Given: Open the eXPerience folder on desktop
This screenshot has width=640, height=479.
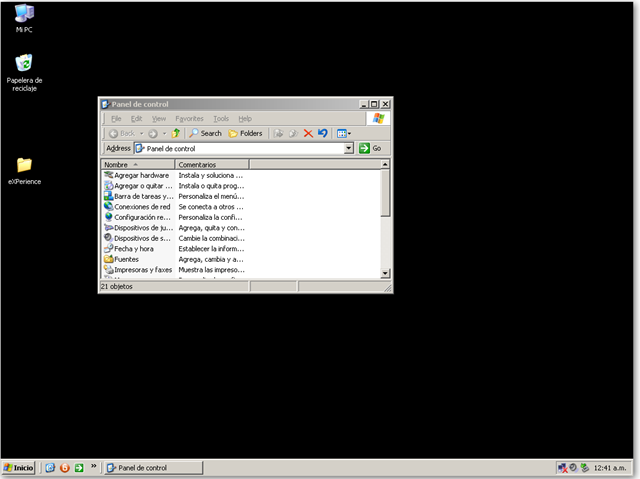Looking at the screenshot, I should [x=24, y=171].
